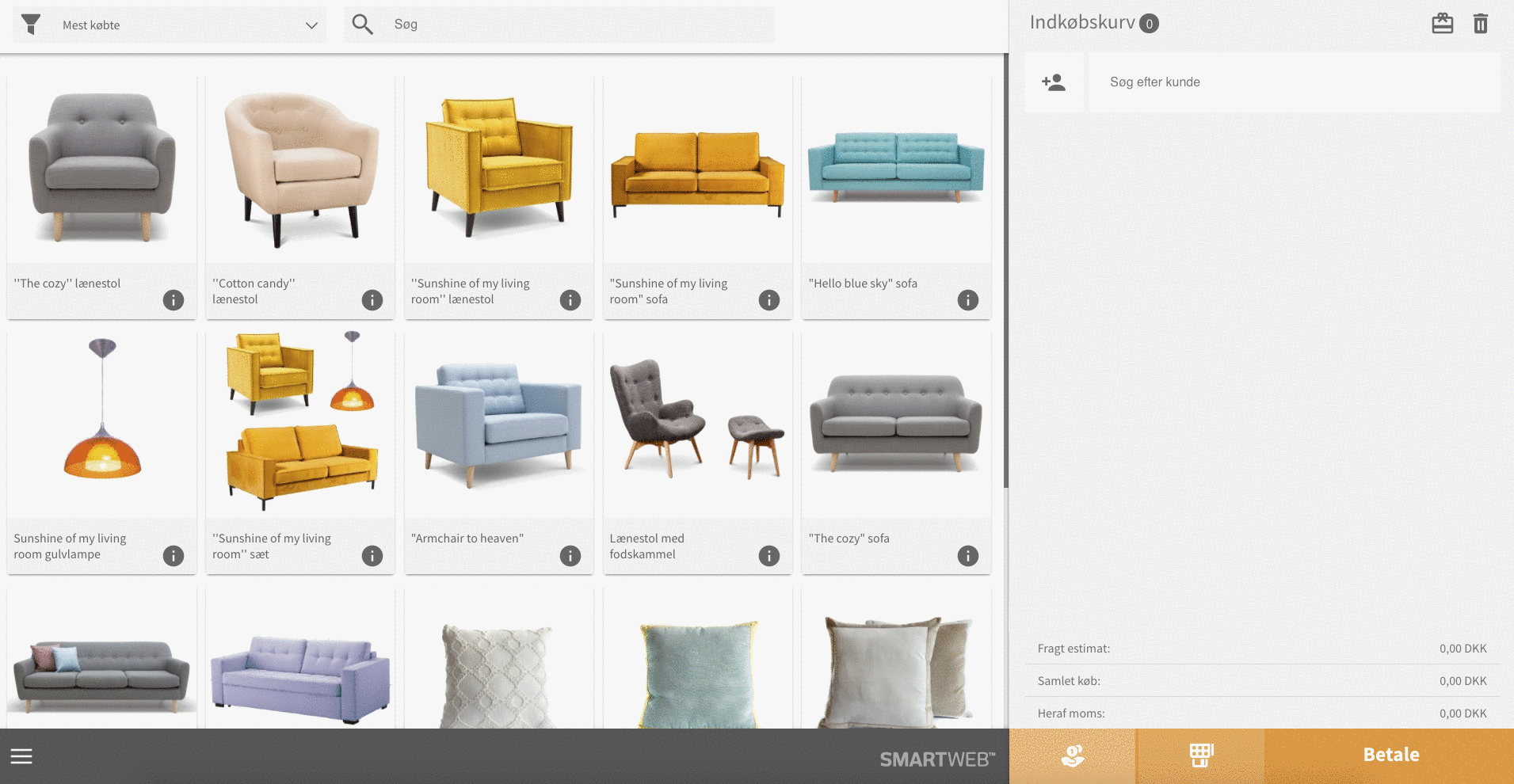Show info for "Sunshine of my living room" sæt
1514x784 pixels.
click(372, 556)
